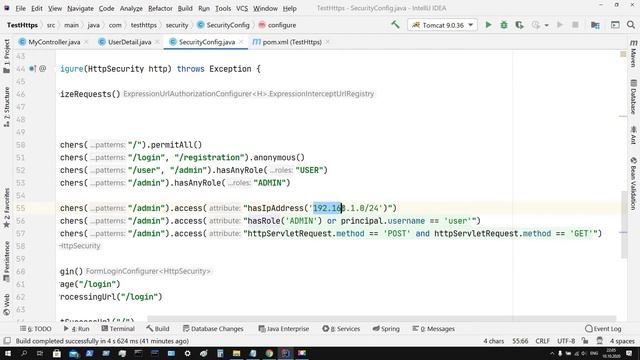Image resolution: width=640 pixels, height=360 pixels.
Task: Open the File menu
Action: [x=20, y=8]
